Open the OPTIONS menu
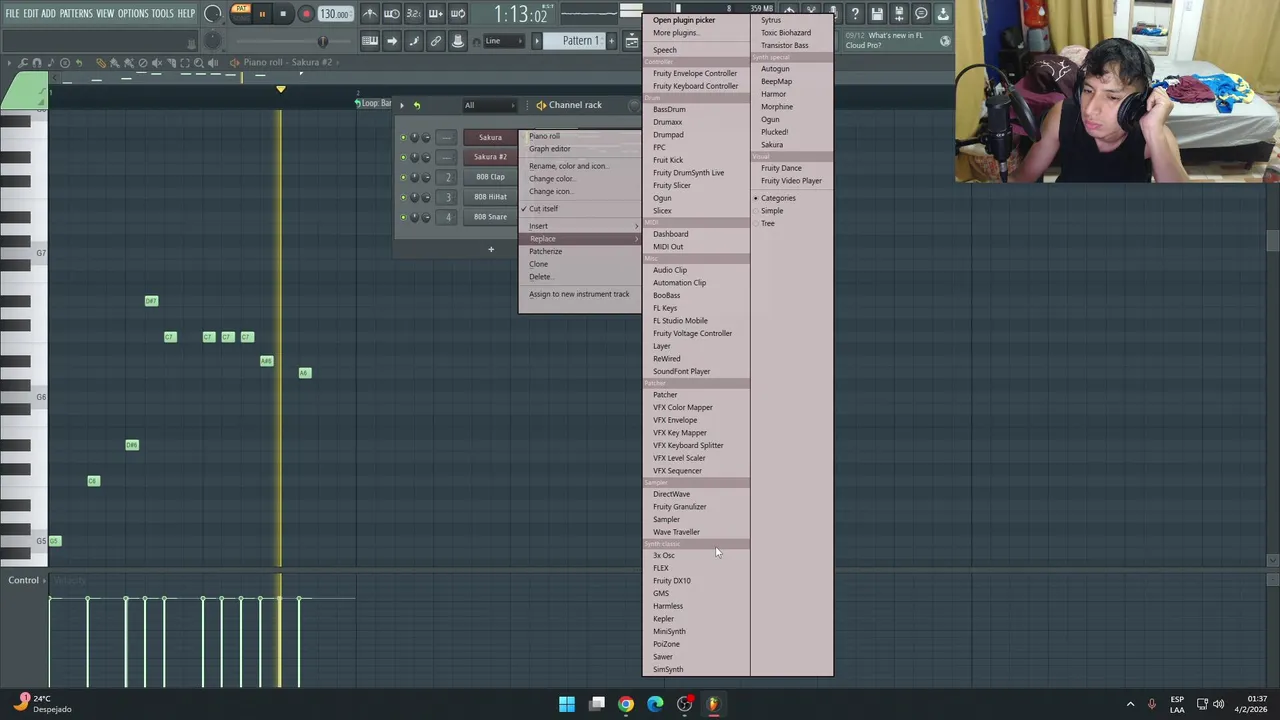This screenshot has height=720, width=1280. [x=133, y=14]
